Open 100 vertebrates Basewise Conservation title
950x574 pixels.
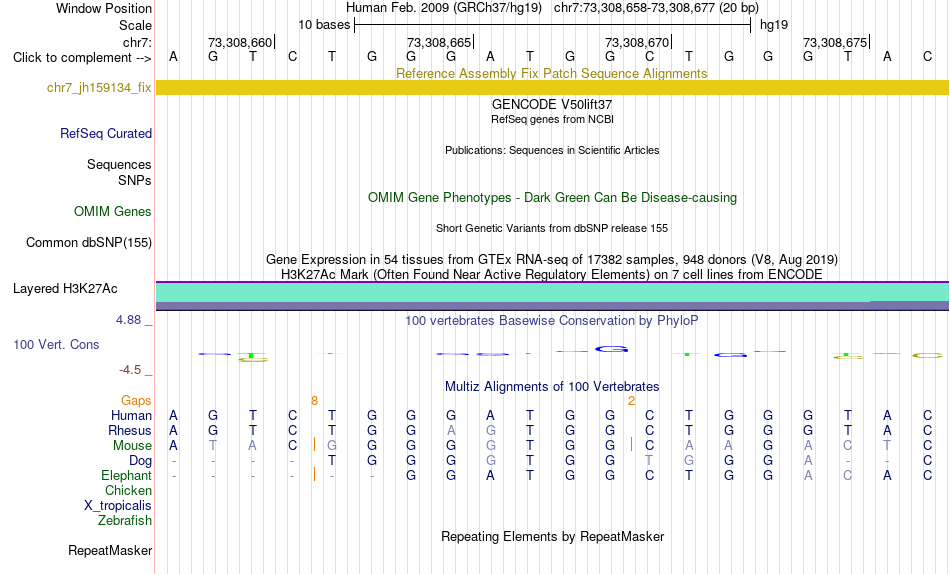(x=552, y=321)
